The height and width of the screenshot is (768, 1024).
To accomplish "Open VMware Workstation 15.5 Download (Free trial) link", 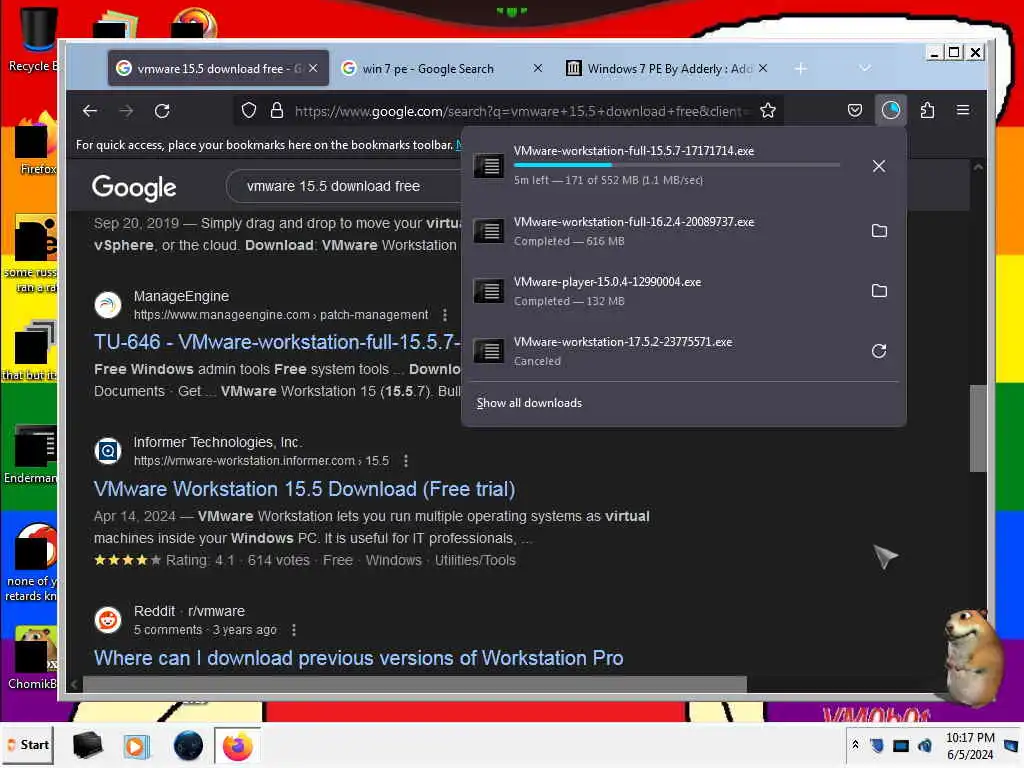I will (304, 488).
